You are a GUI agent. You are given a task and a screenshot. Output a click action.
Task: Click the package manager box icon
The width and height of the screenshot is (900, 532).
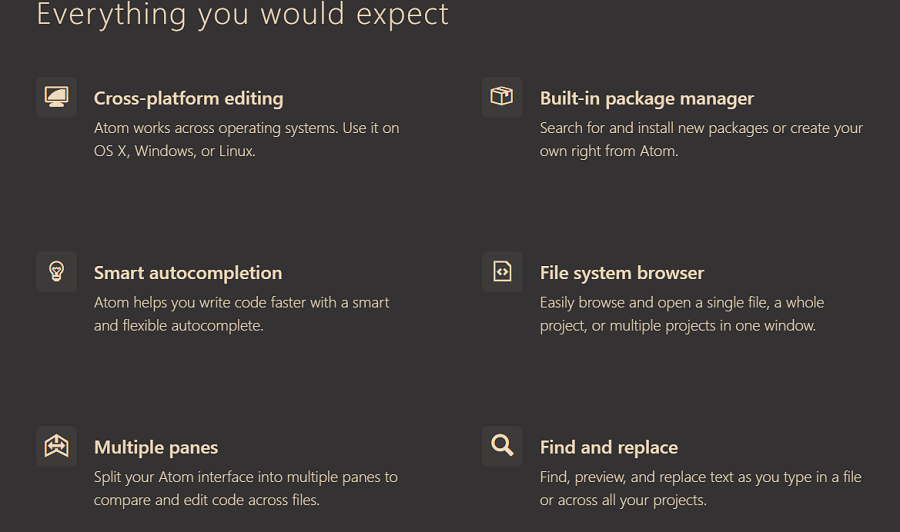tap(502, 97)
